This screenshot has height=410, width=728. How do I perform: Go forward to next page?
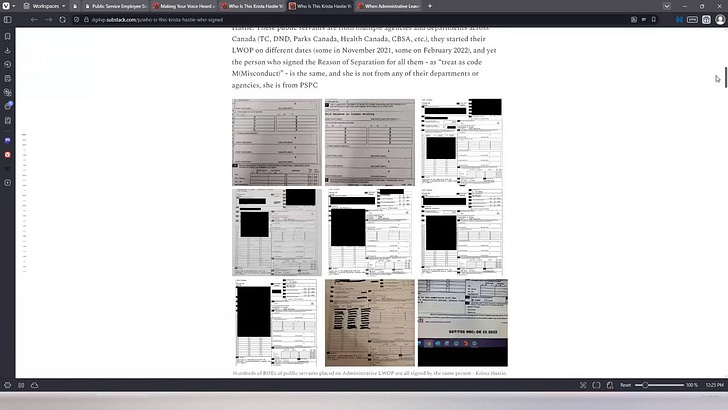48,20
